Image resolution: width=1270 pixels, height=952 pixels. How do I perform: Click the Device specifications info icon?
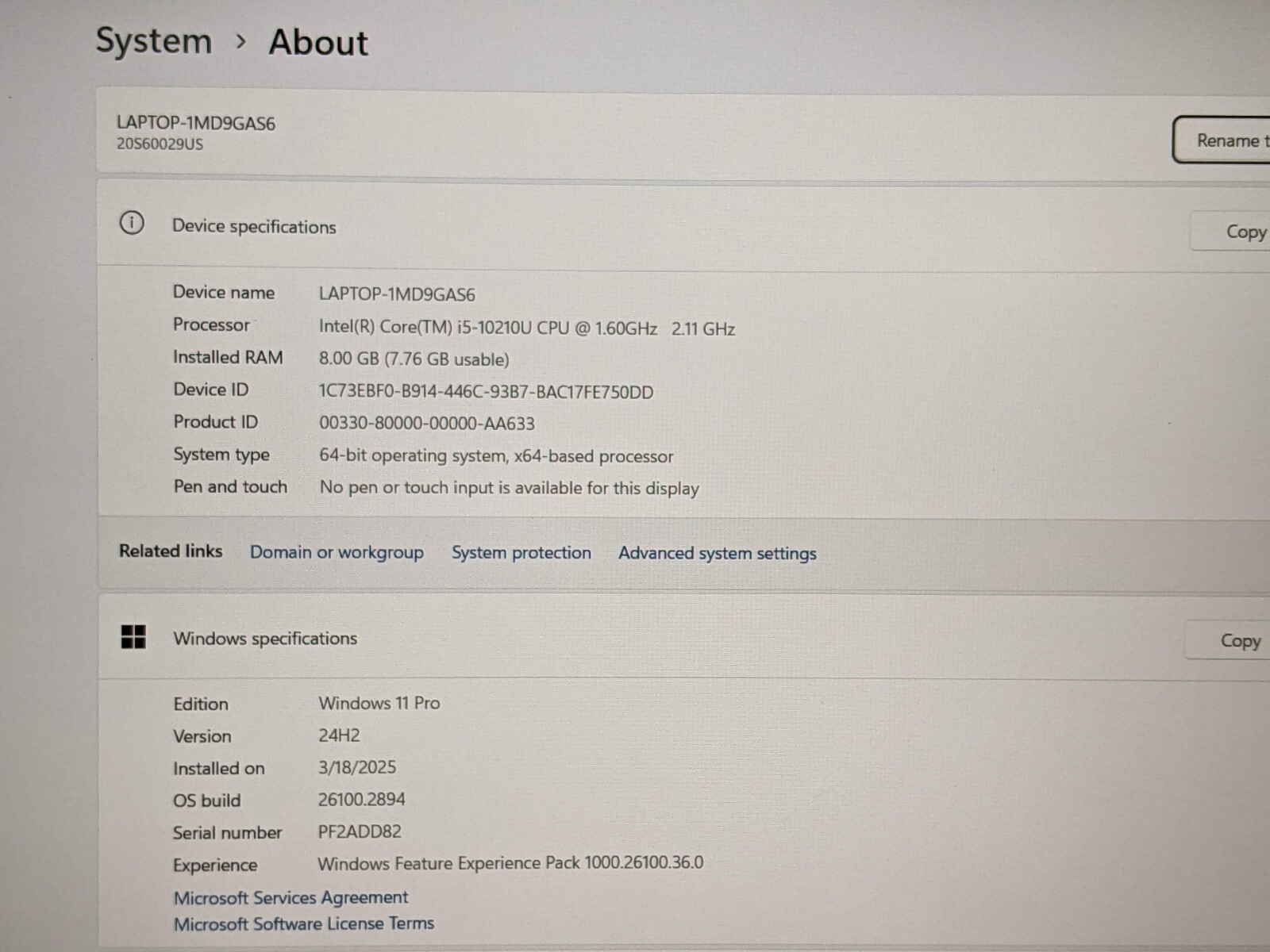(x=132, y=223)
